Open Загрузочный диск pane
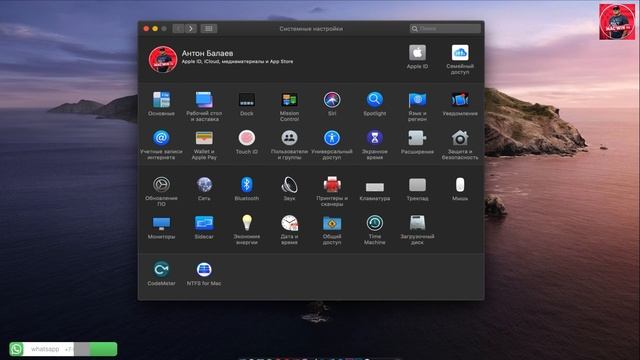This screenshot has height=360, width=640. pyautogui.click(x=417, y=223)
